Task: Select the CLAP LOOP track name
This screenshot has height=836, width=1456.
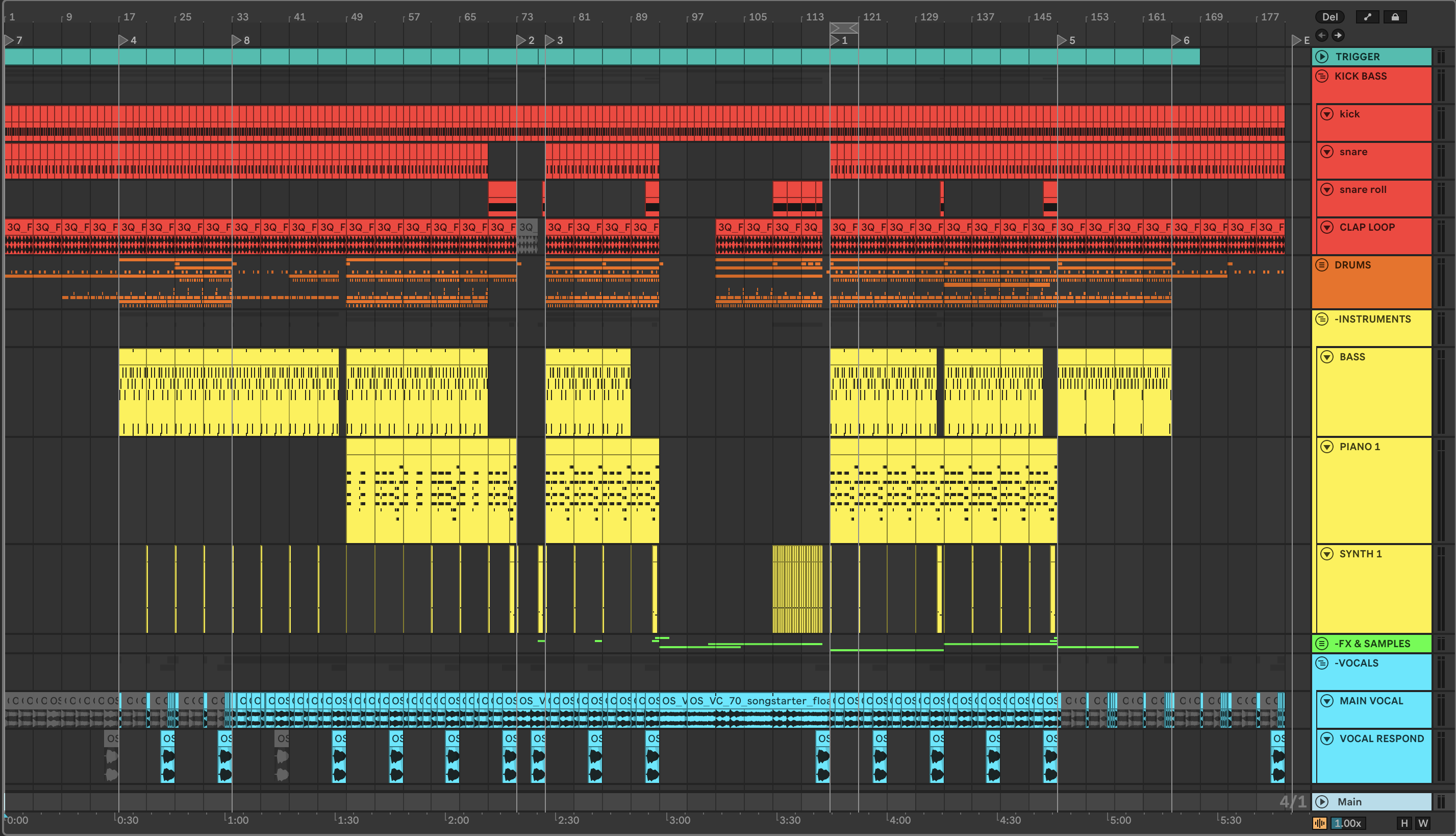Action: tap(1367, 227)
